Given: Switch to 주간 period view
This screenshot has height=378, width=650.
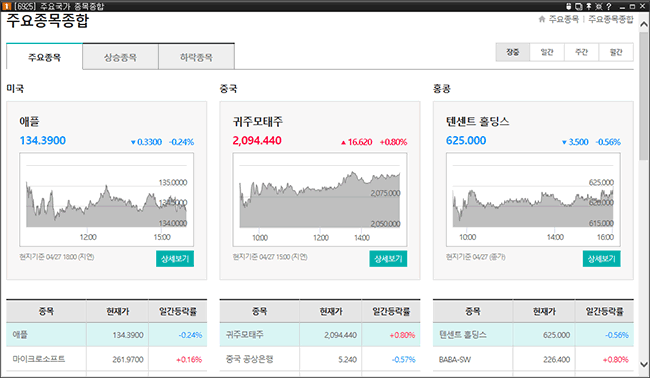Looking at the screenshot, I should pyautogui.click(x=582, y=52).
